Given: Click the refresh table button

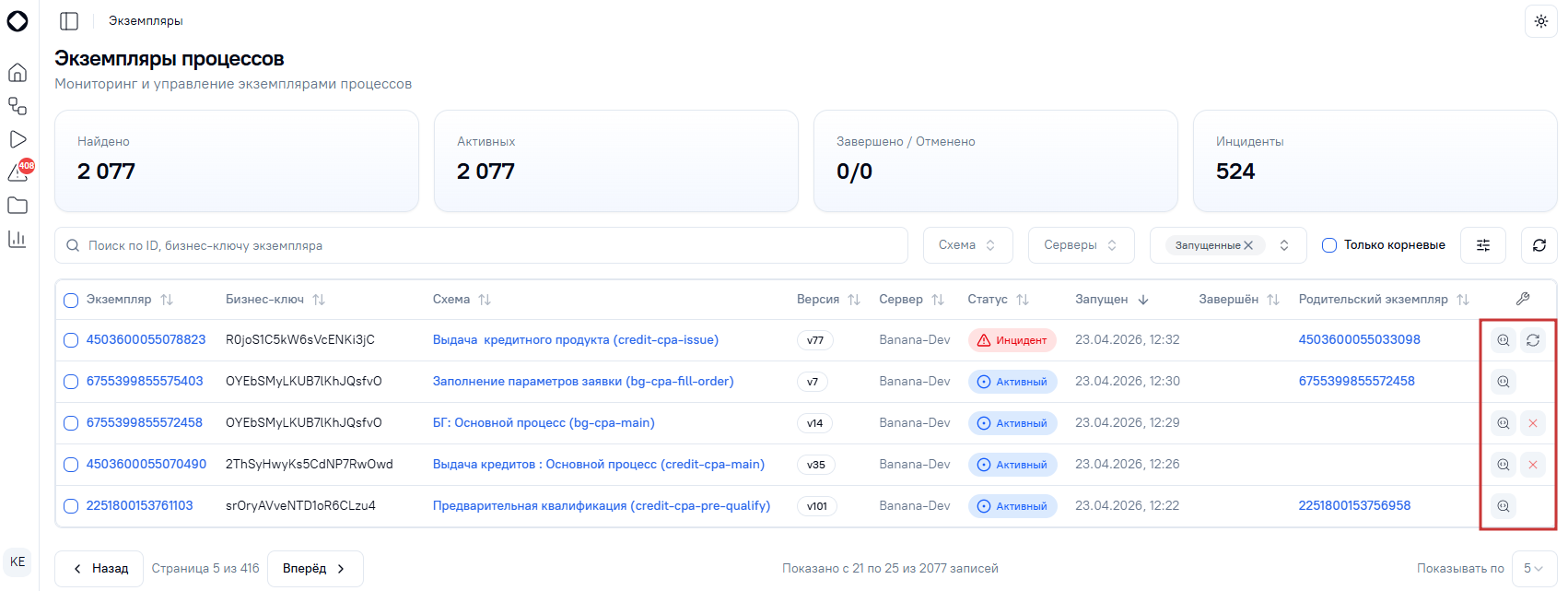Looking at the screenshot, I should click(x=1539, y=245).
